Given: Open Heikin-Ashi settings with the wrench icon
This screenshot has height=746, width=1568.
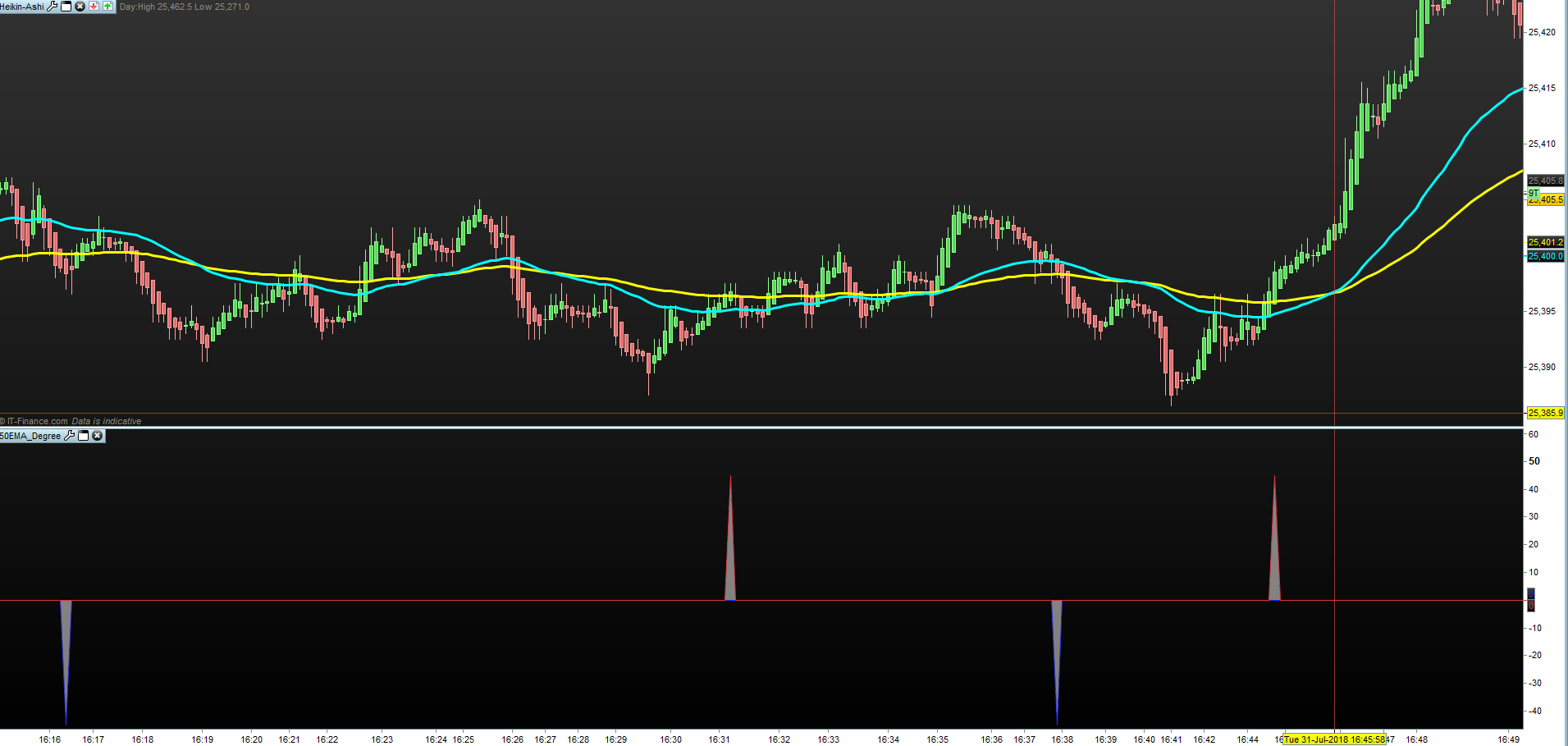Looking at the screenshot, I should click(x=53, y=7).
